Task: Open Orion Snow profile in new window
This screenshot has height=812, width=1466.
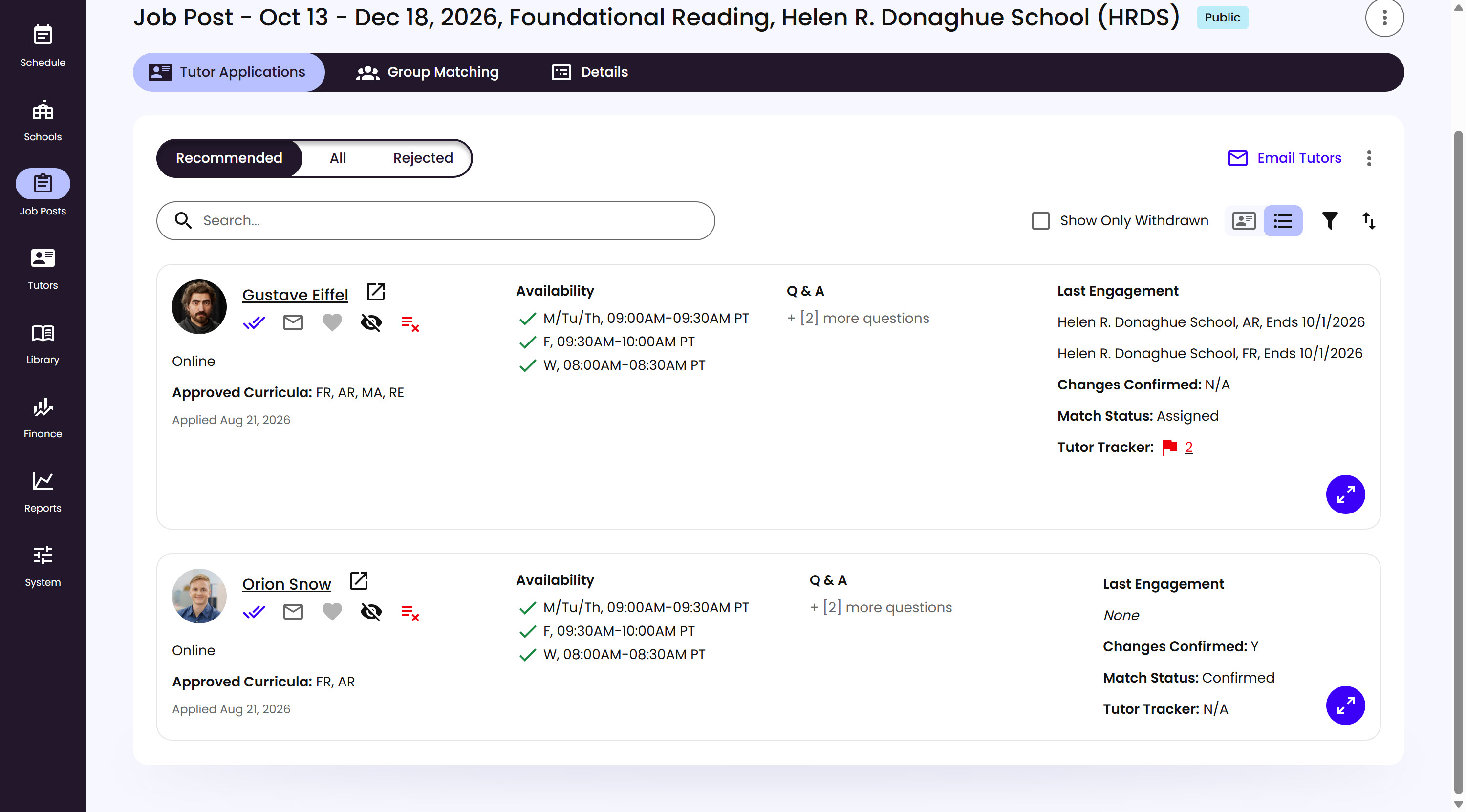Action: point(359,581)
